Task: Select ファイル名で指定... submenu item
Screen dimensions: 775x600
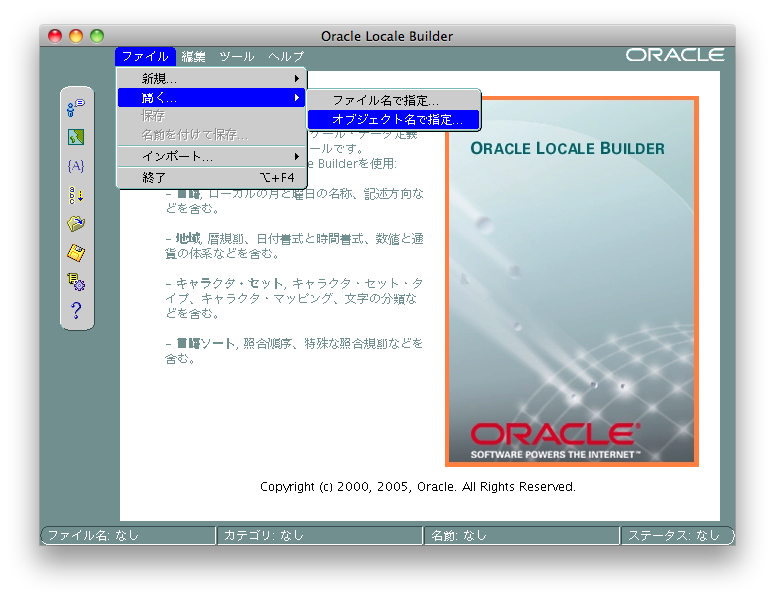Action: (393, 100)
